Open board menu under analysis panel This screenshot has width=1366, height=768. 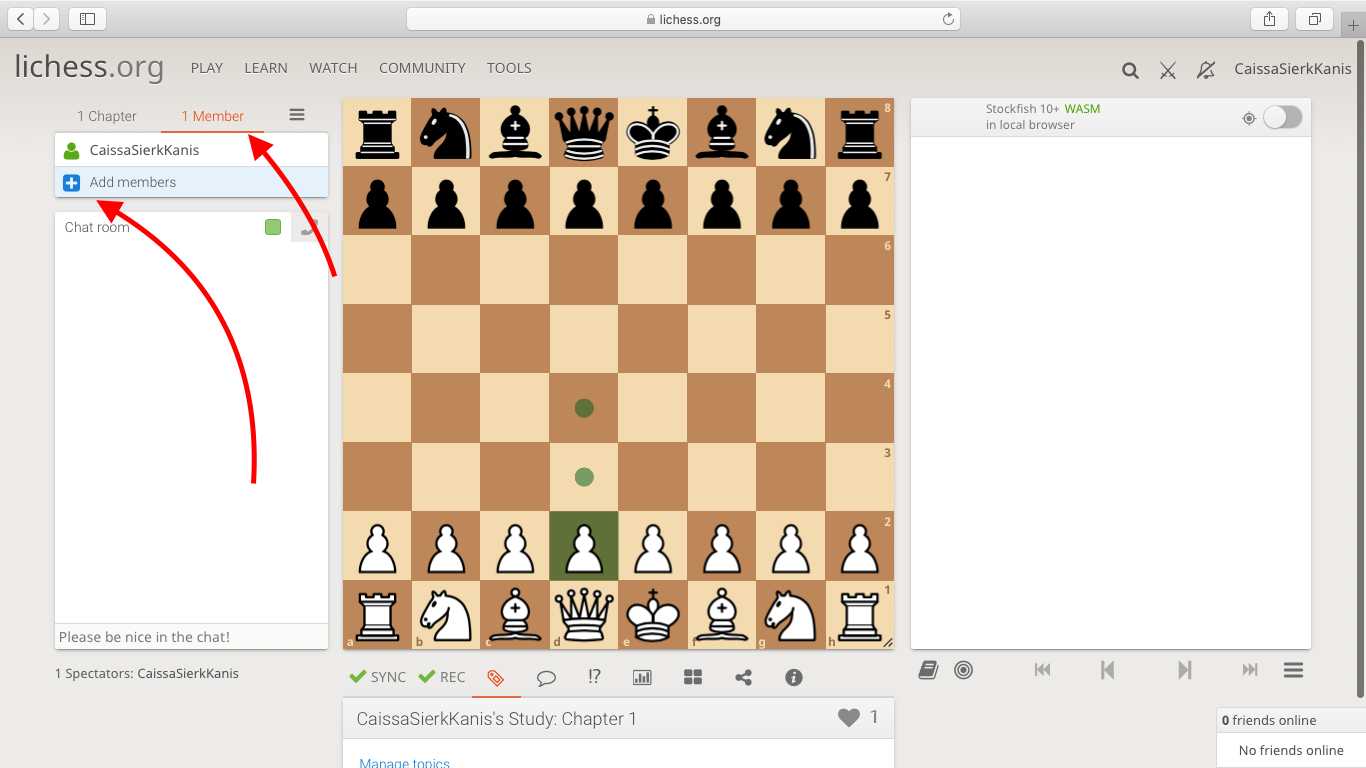click(1293, 670)
